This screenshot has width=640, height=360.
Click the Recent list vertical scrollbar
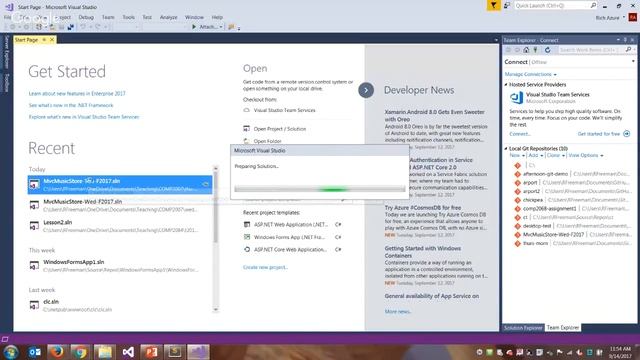(216, 239)
